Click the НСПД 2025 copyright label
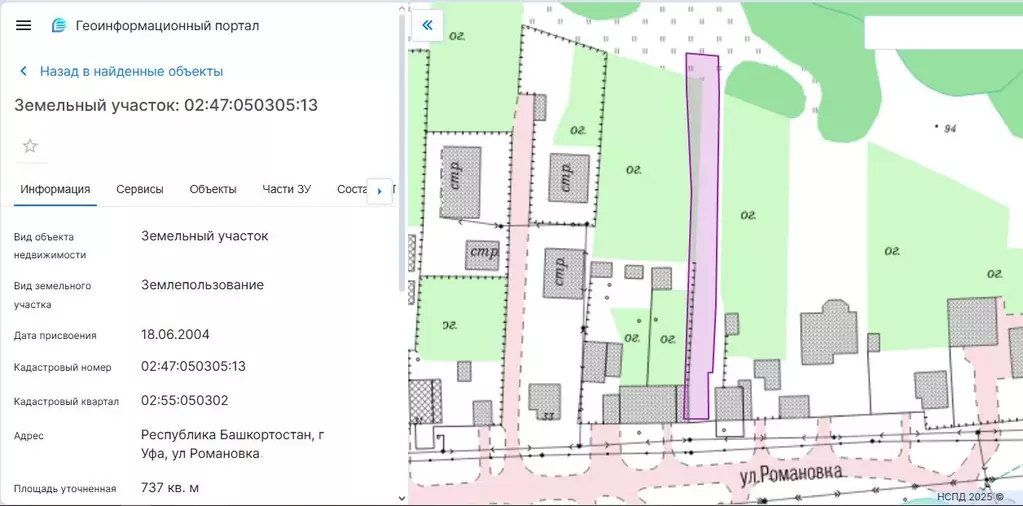The width and height of the screenshot is (1023, 506). (x=970, y=497)
